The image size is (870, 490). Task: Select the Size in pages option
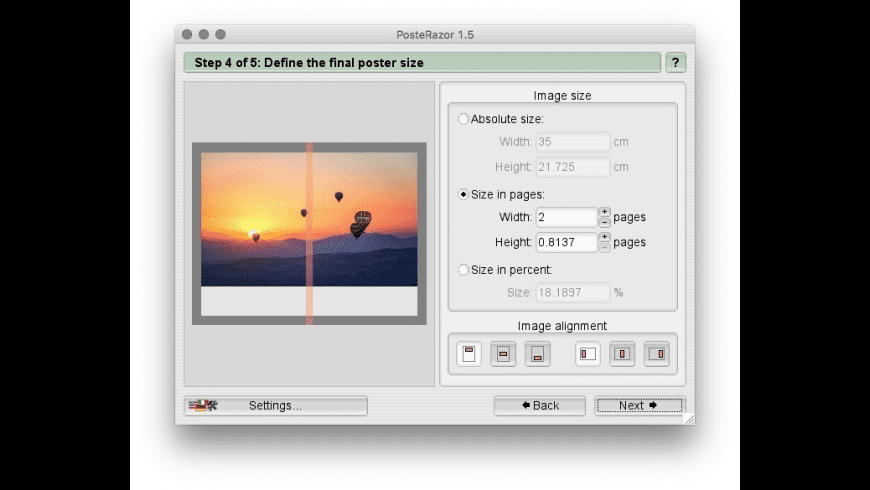click(x=463, y=194)
